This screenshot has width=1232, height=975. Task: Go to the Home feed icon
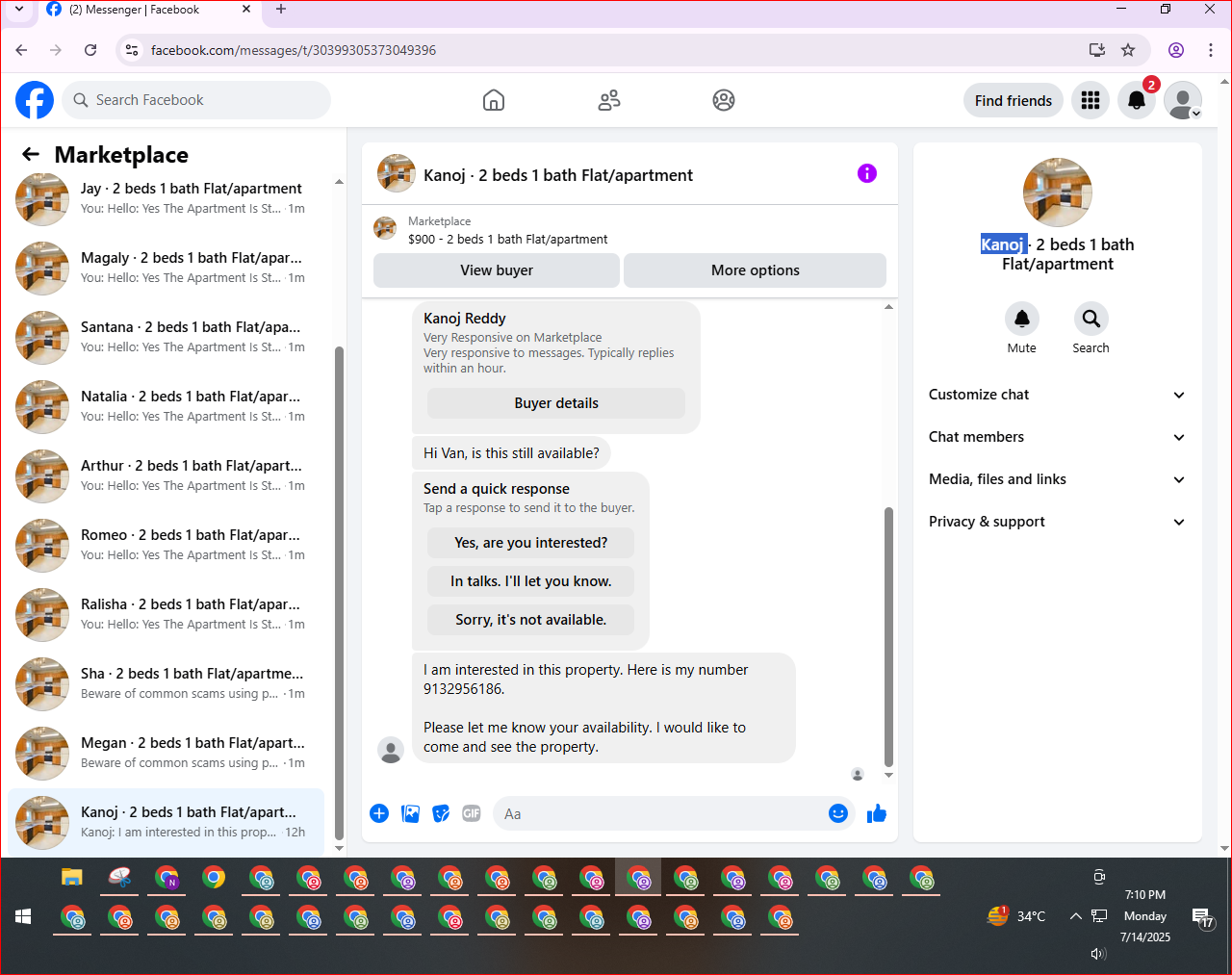pyautogui.click(x=494, y=100)
